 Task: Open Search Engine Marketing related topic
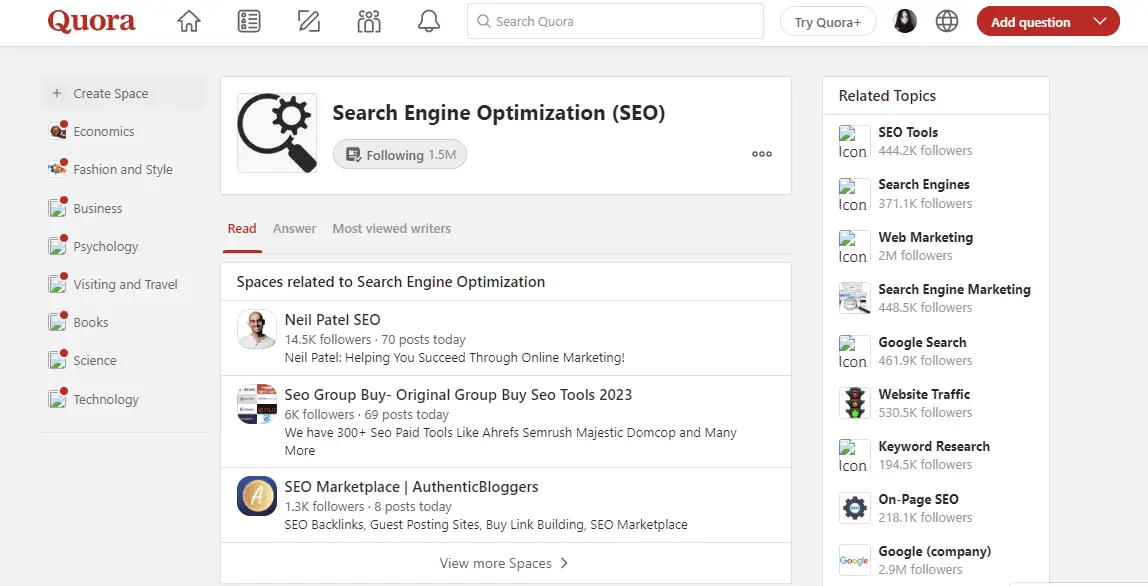click(x=954, y=289)
